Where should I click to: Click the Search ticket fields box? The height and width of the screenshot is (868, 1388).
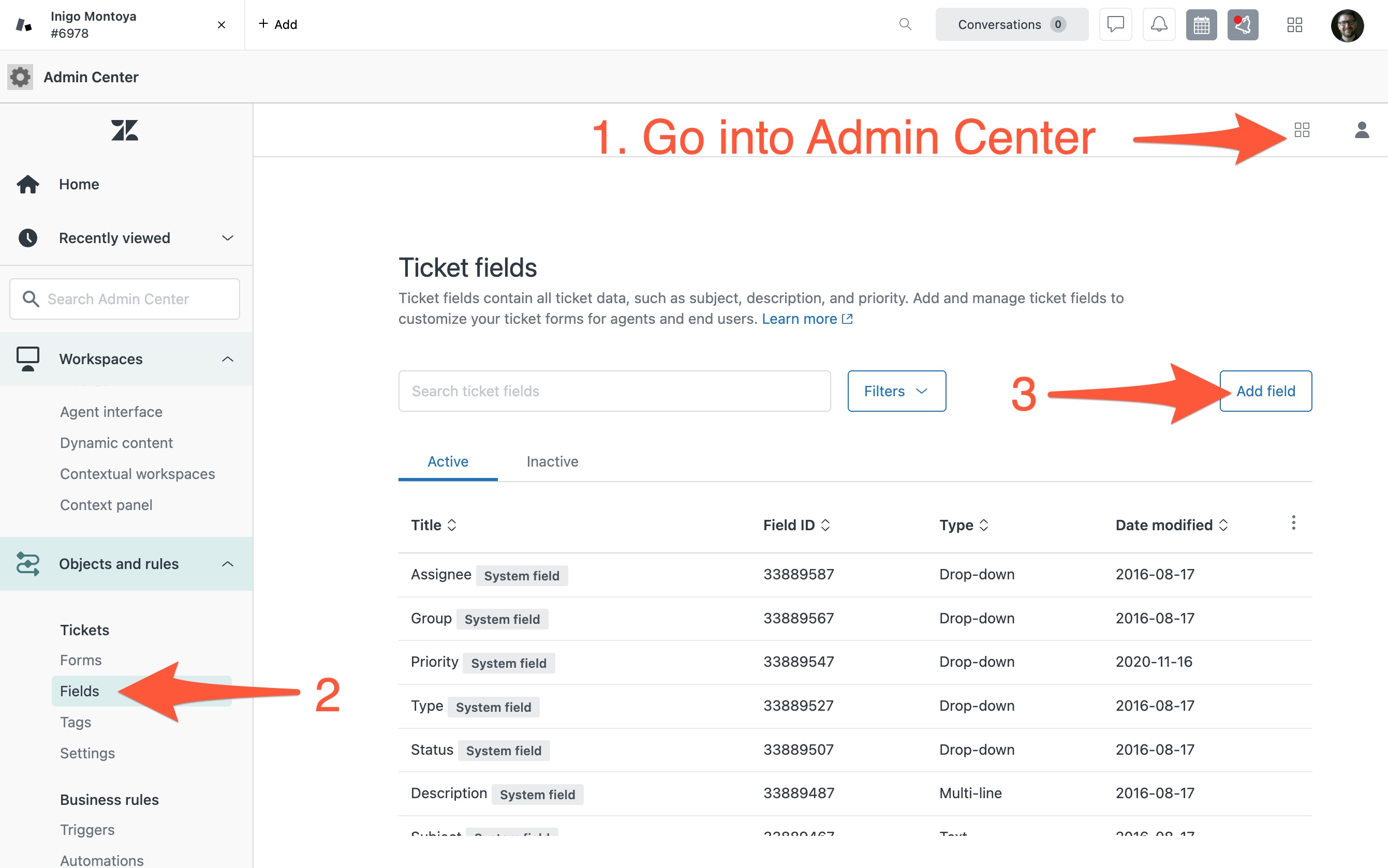coord(614,391)
